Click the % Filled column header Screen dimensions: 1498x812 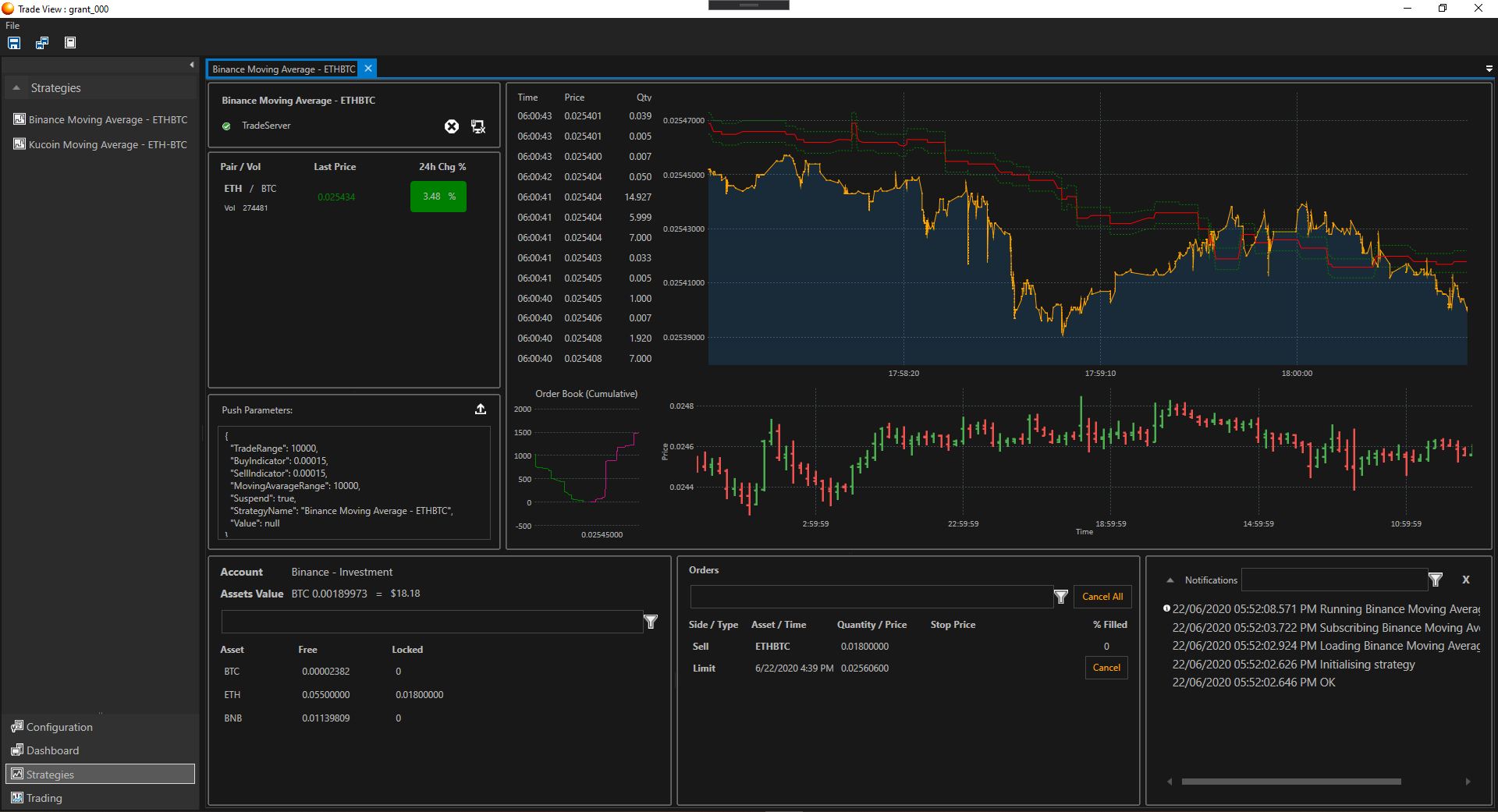[x=1109, y=625]
